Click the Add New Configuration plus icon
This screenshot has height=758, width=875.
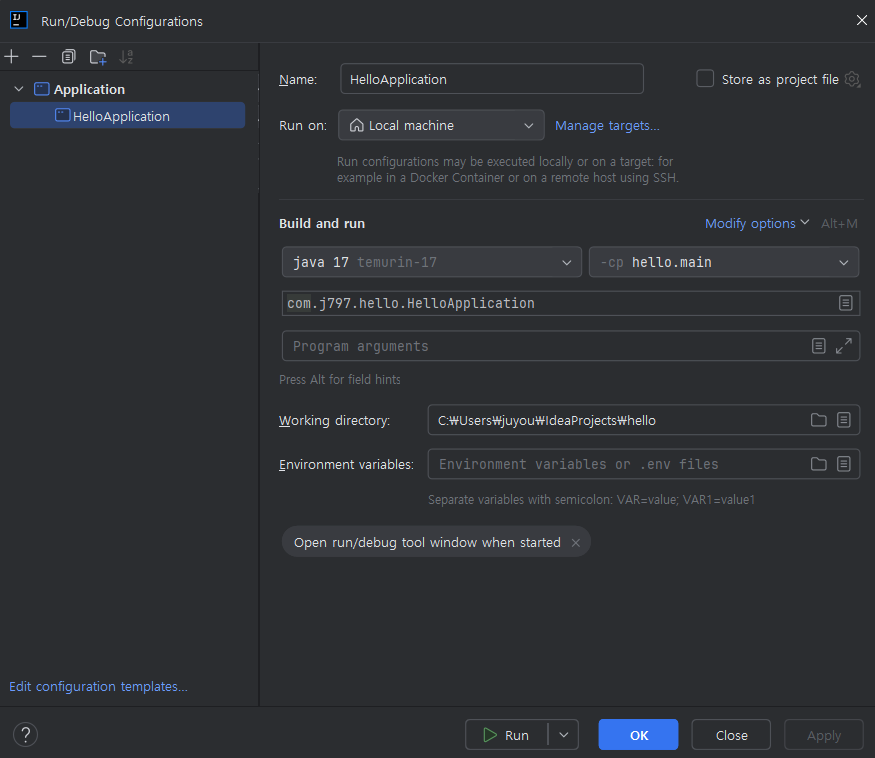[12, 57]
